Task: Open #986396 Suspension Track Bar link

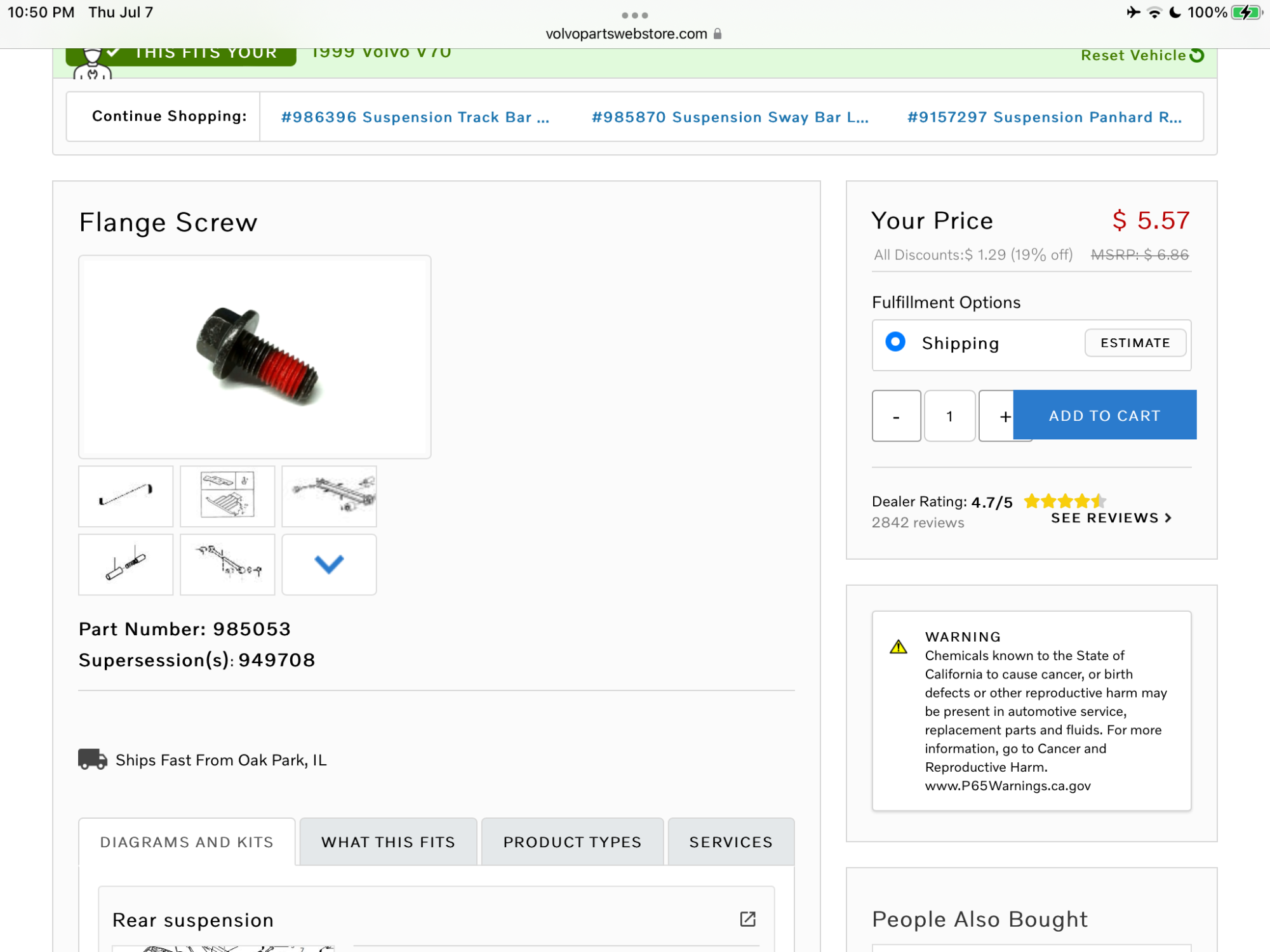Action: (x=415, y=117)
